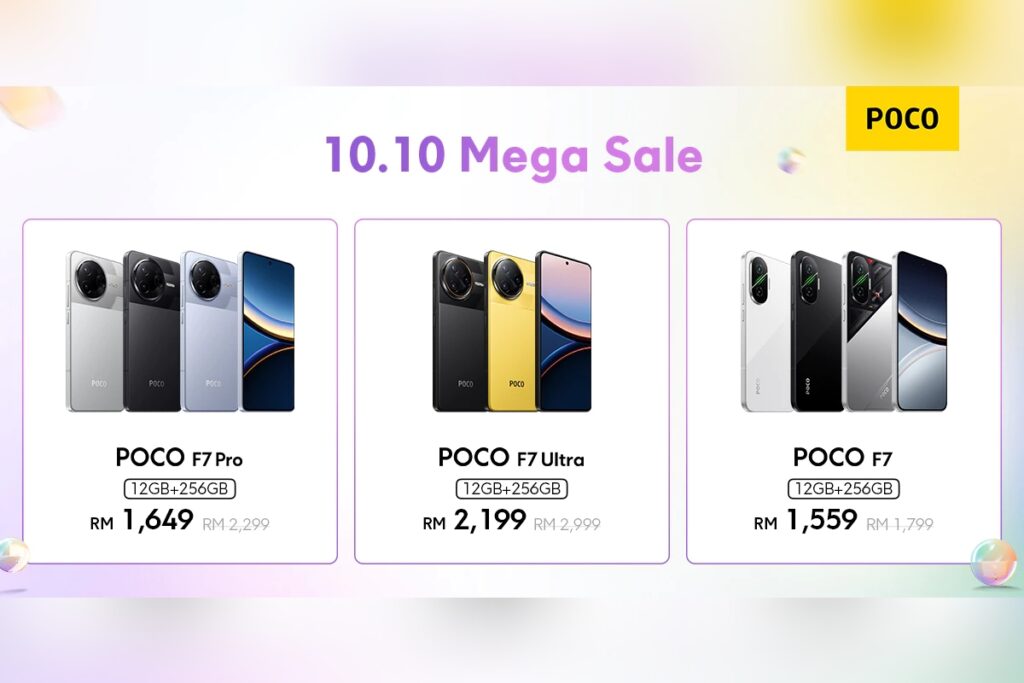Open the POCO F7 Ultra product title
1024x683 pixels.
pos(511,458)
